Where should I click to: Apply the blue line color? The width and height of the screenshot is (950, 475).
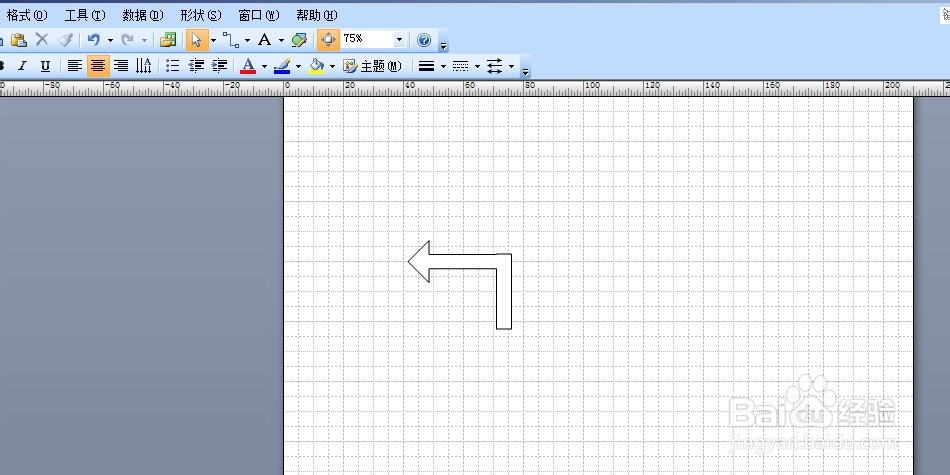[282, 66]
